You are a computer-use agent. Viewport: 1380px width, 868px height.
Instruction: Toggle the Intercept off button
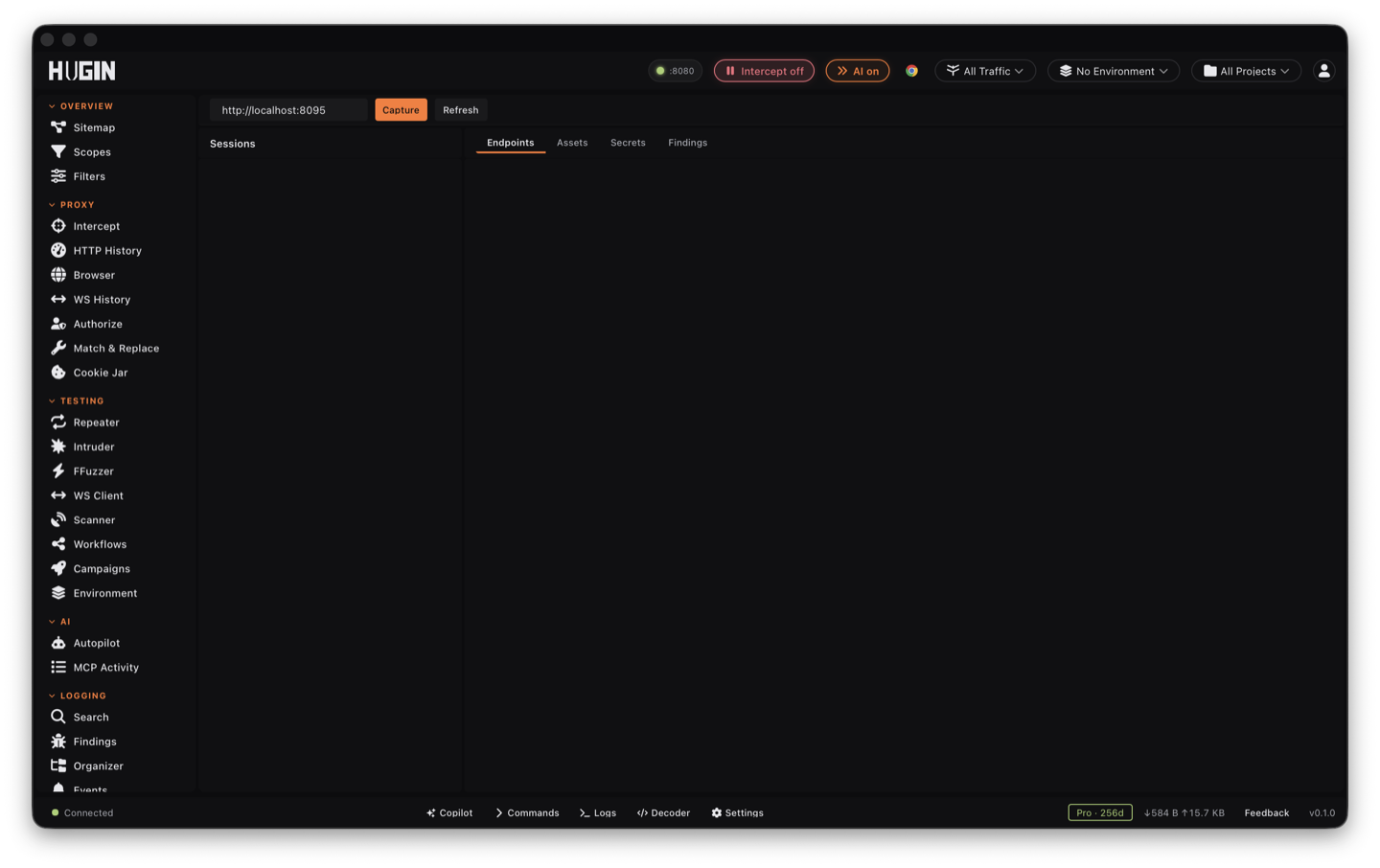(764, 71)
